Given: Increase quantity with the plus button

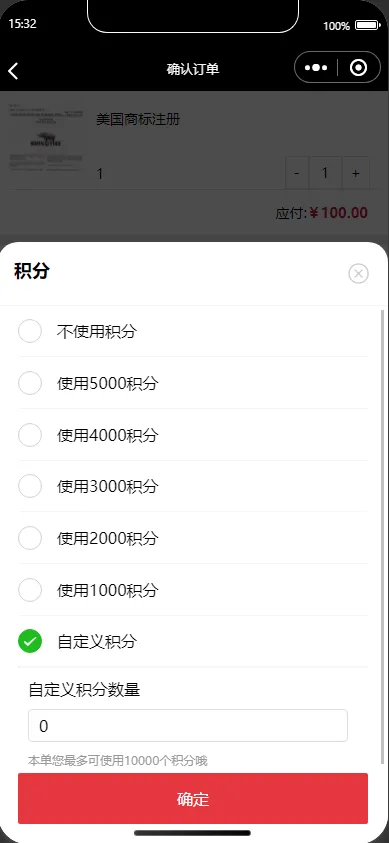Looking at the screenshot, I should click(355, 173).
